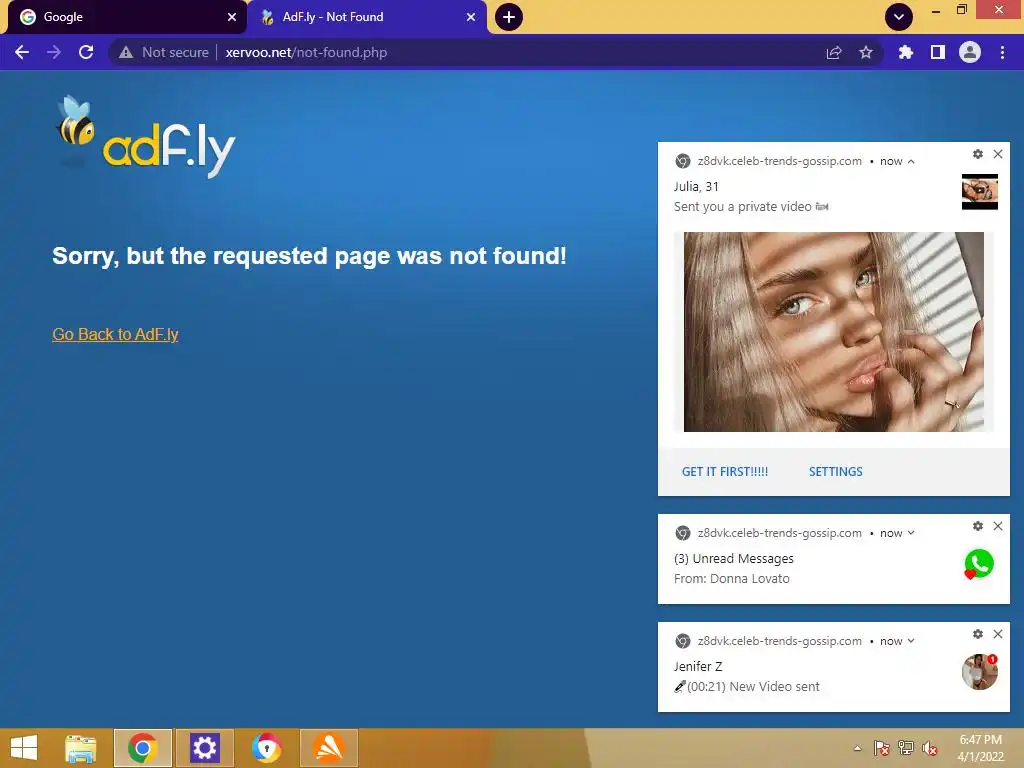Viewport: 1024px width, 768px height.
Task: Click the muted volume tray icon
Action: click(930, 748)
